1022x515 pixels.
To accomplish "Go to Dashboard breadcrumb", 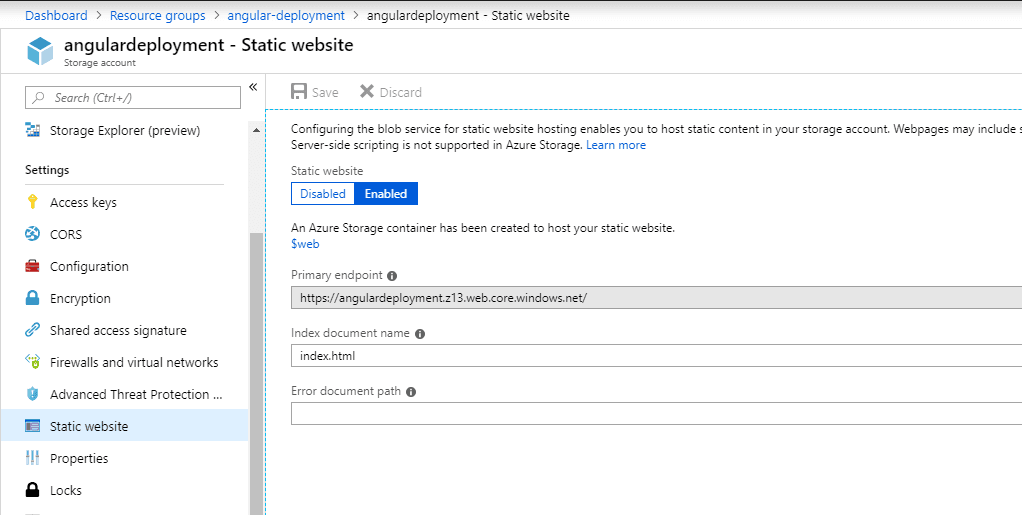I will (x=56, y=15).
